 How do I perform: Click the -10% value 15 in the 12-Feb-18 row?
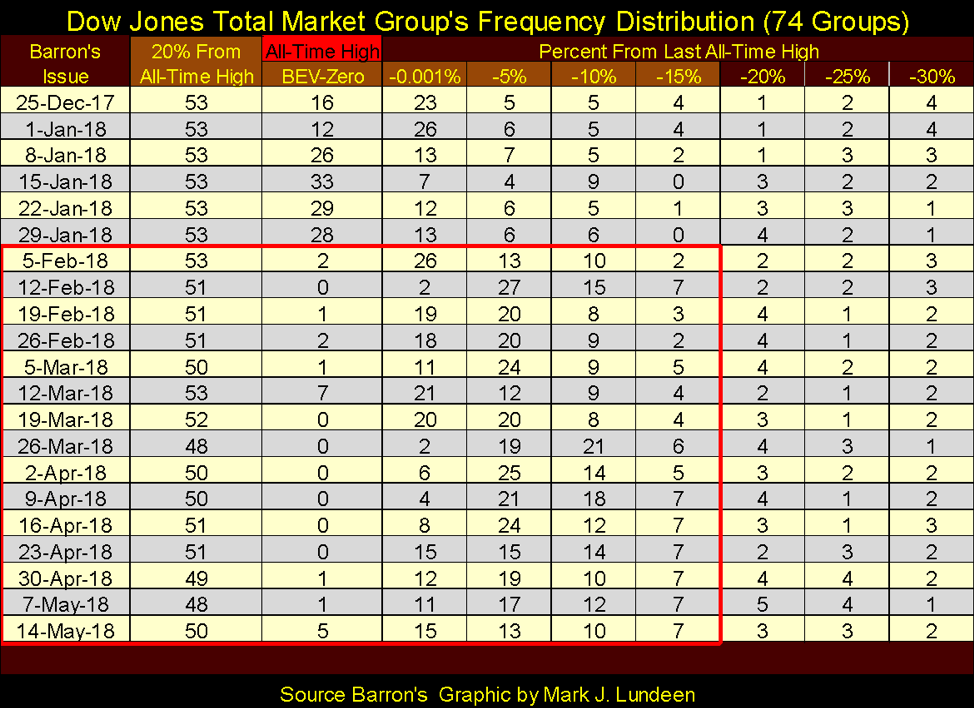(594, 287)
